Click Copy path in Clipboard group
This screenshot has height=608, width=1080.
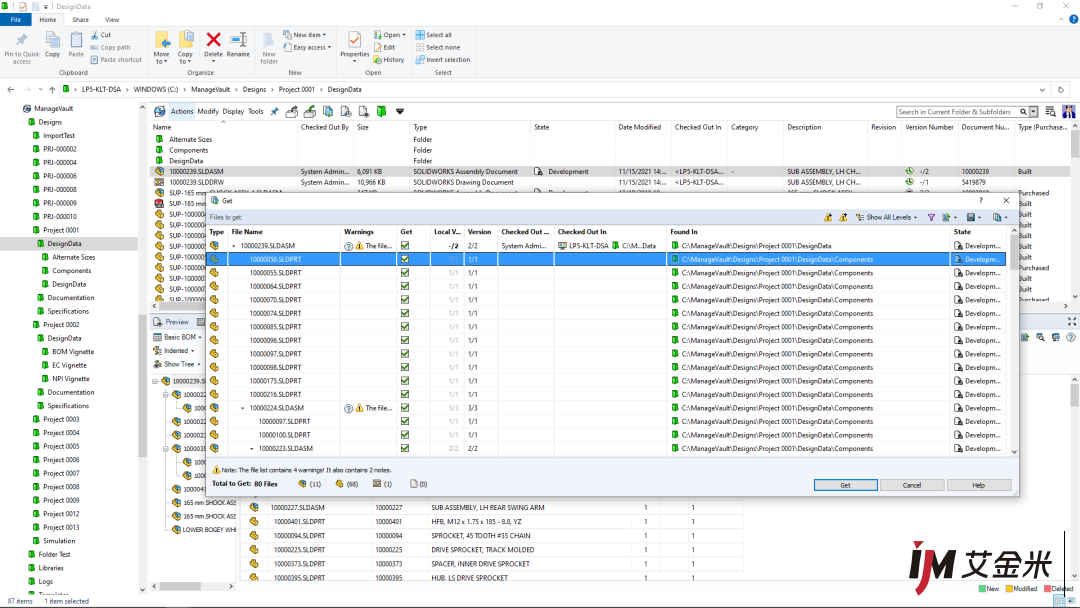110,48
